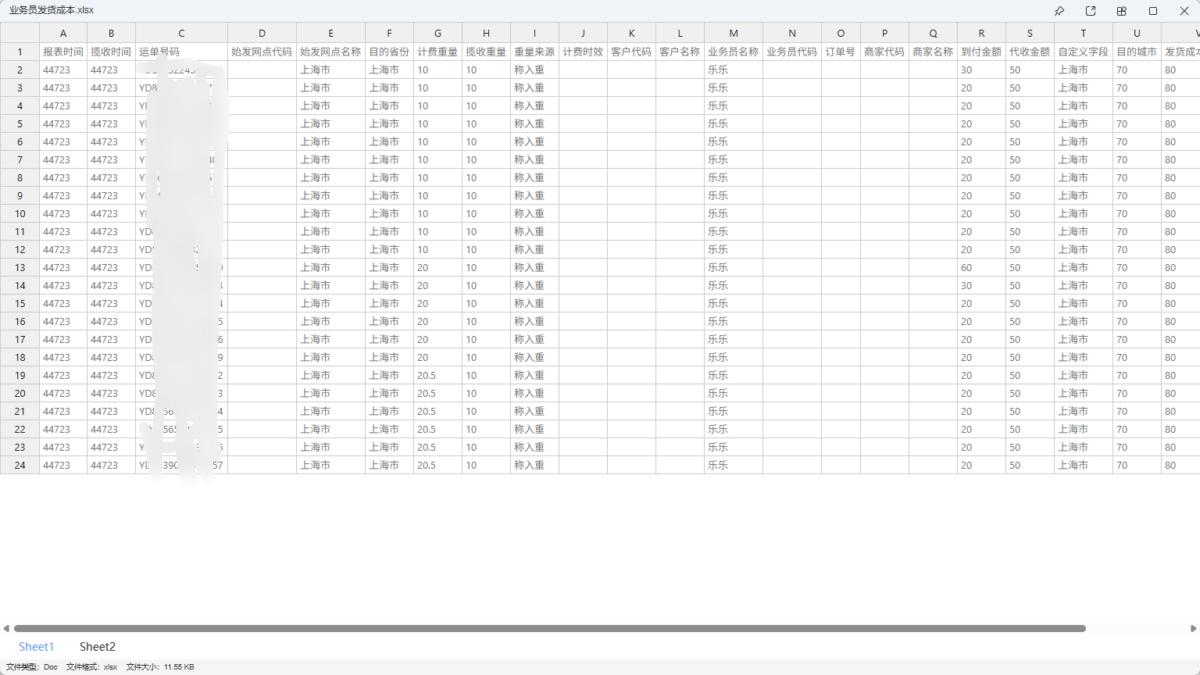Select the row 24 header number
The image size is (1200, 675).
20,465
